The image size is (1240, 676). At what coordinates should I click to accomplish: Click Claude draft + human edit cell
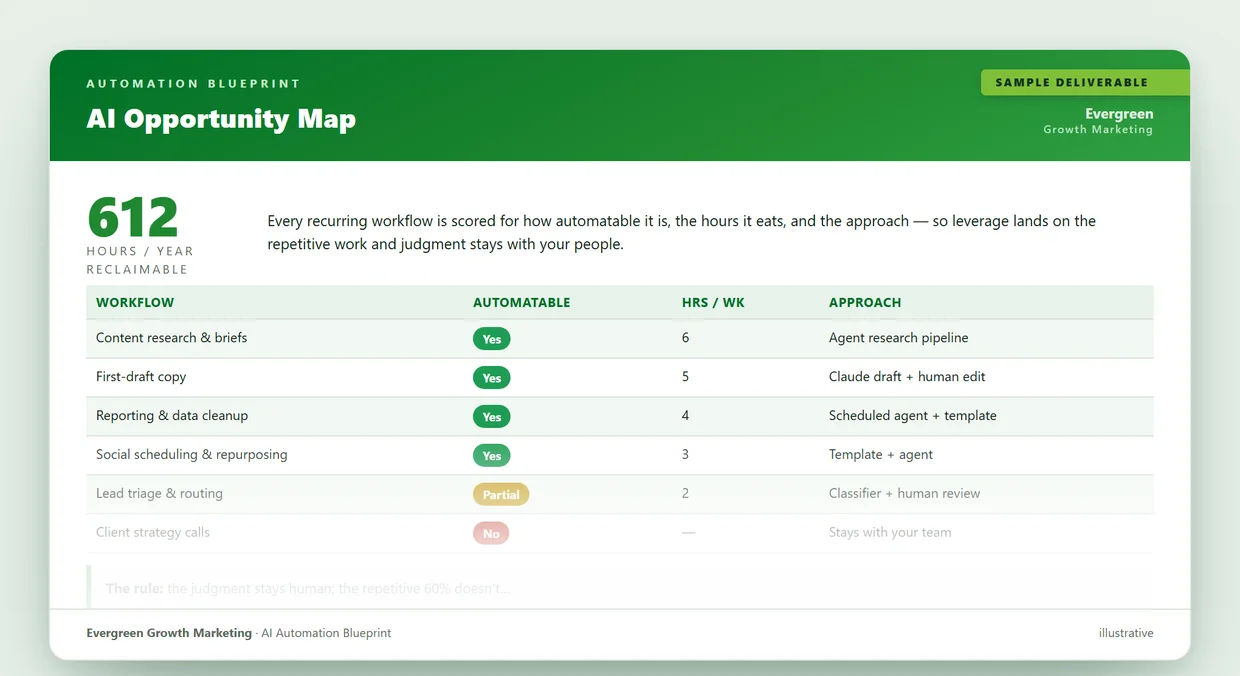click(907, 377)
